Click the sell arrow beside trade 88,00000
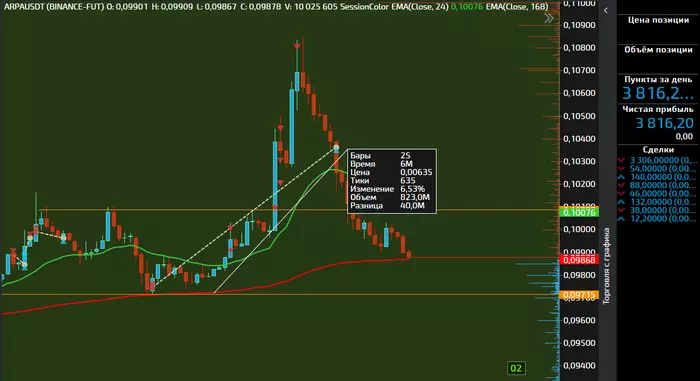 tap(621, 185)
